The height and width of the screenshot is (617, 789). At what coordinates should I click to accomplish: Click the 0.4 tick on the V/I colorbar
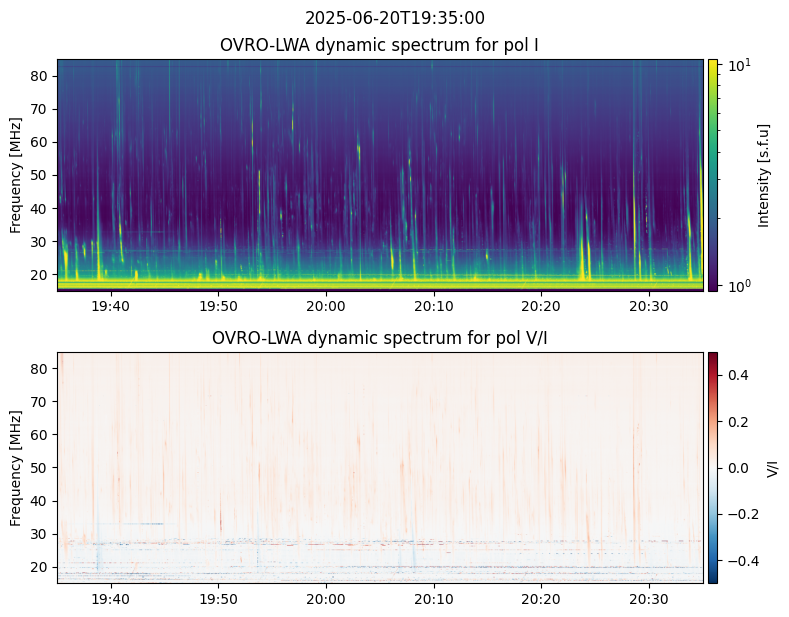tap(737, 375)
